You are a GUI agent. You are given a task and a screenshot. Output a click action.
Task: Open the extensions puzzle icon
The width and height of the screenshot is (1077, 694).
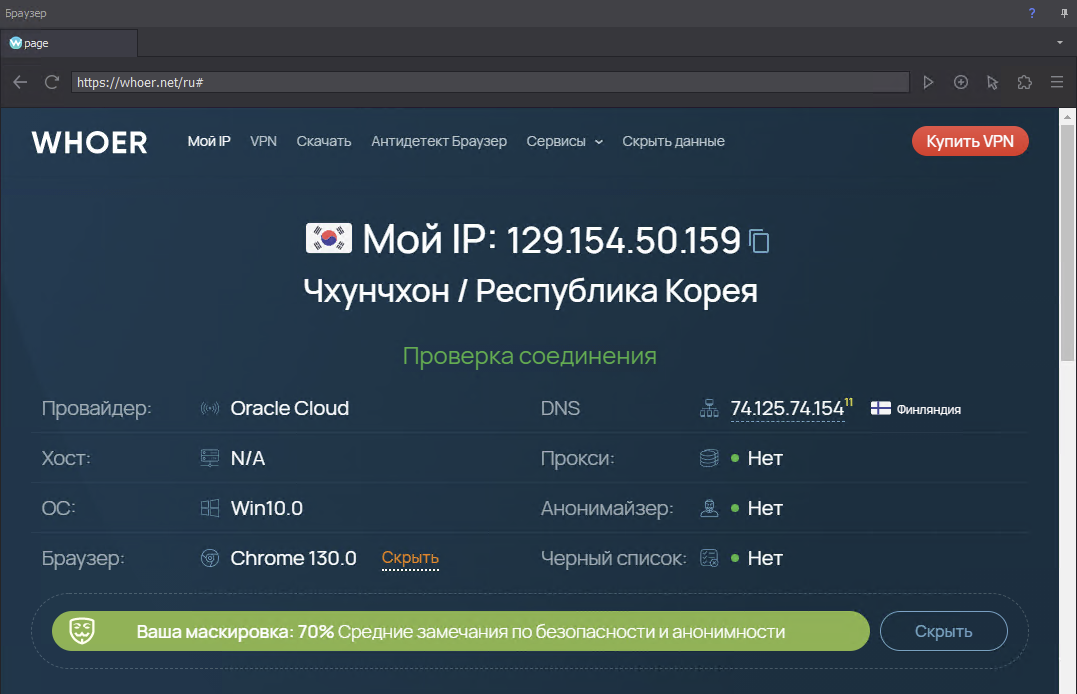pos(1025,82)
